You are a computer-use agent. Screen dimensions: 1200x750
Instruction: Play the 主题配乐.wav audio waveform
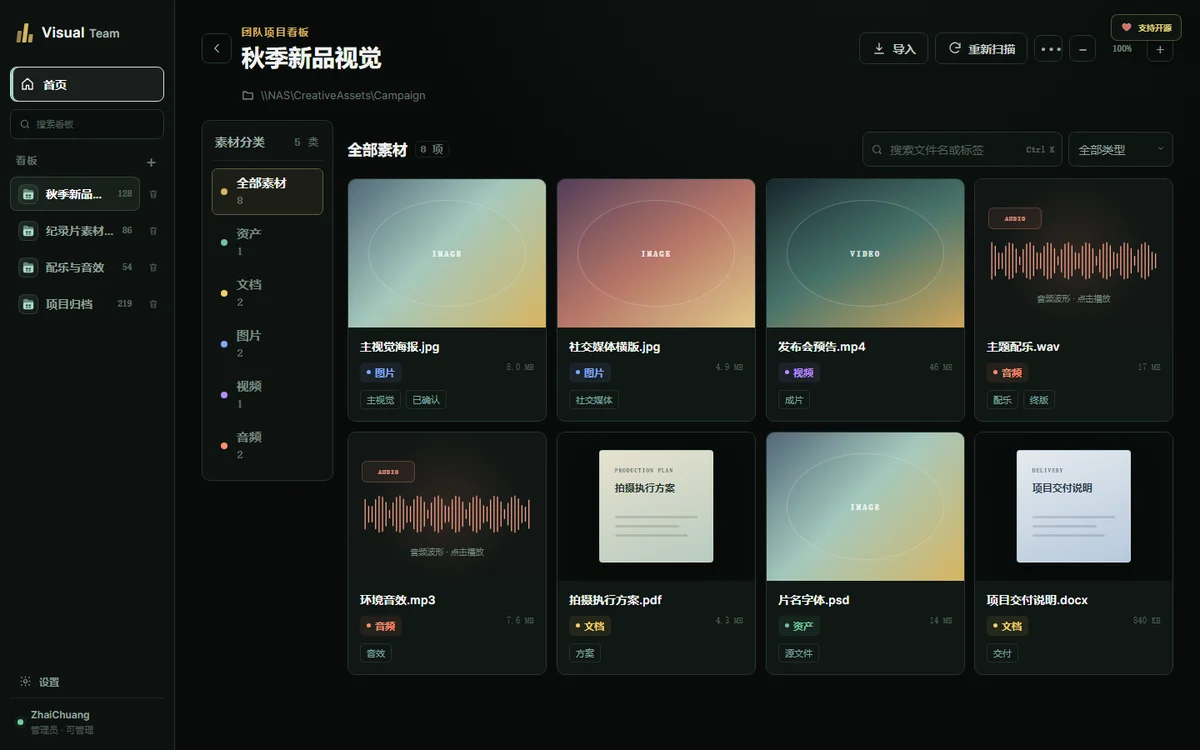(1073, 260)
